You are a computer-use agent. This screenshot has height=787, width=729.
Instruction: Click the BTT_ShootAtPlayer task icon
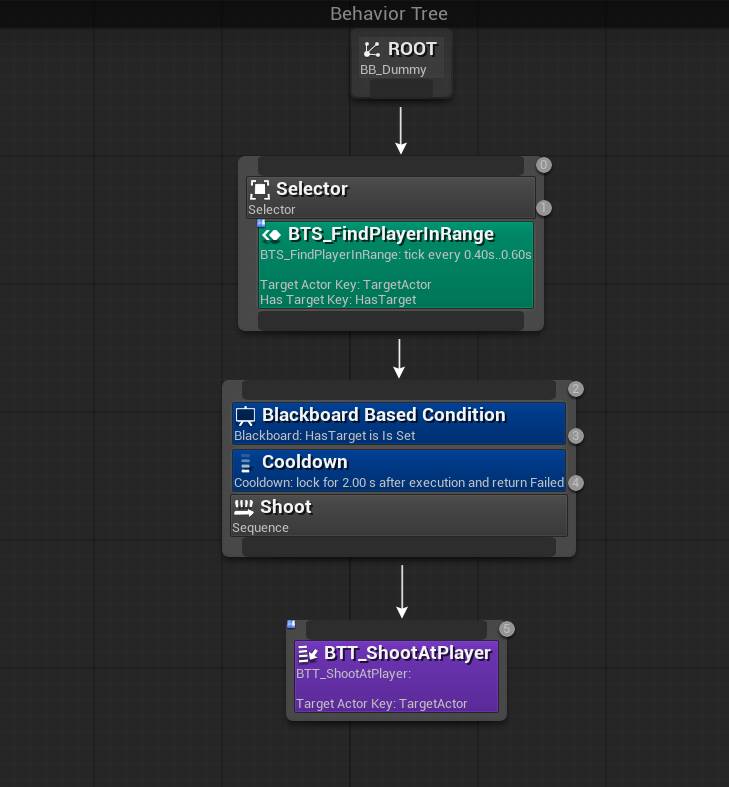(x=308, y=654)
